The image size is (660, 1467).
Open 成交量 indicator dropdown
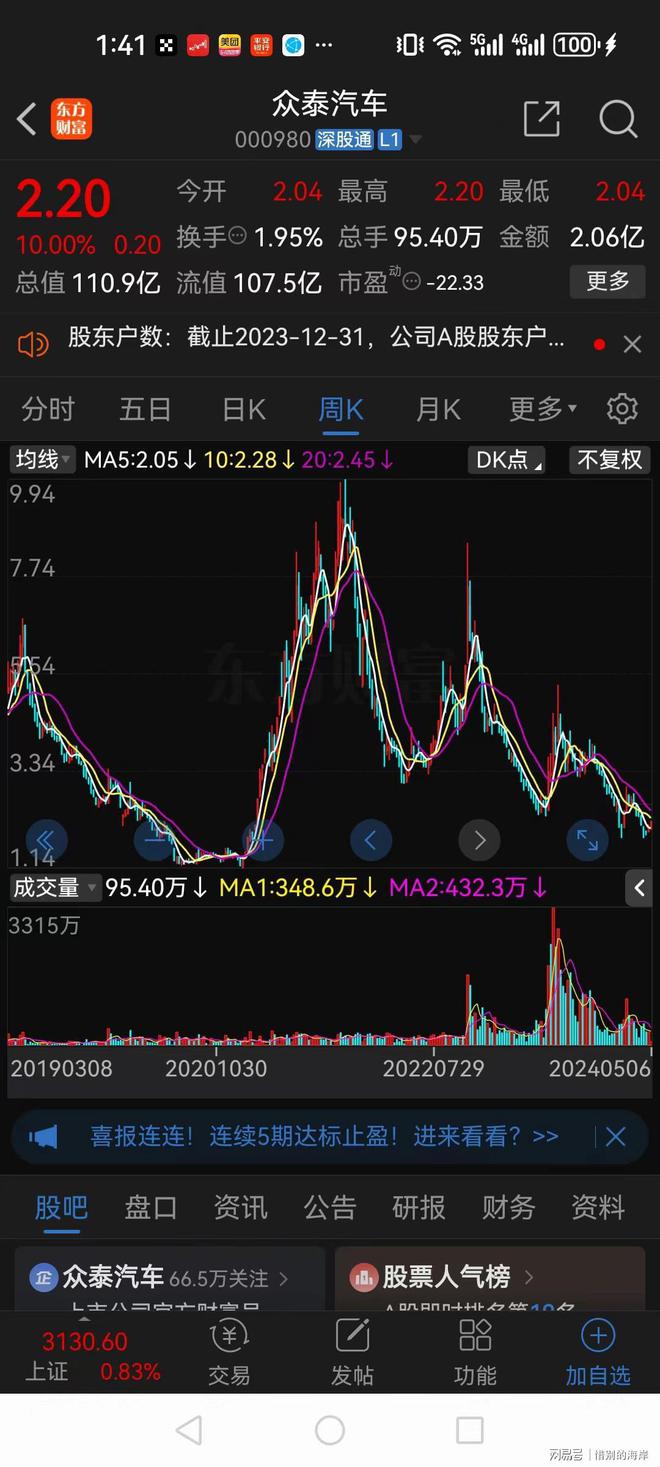tap(55, 887)
